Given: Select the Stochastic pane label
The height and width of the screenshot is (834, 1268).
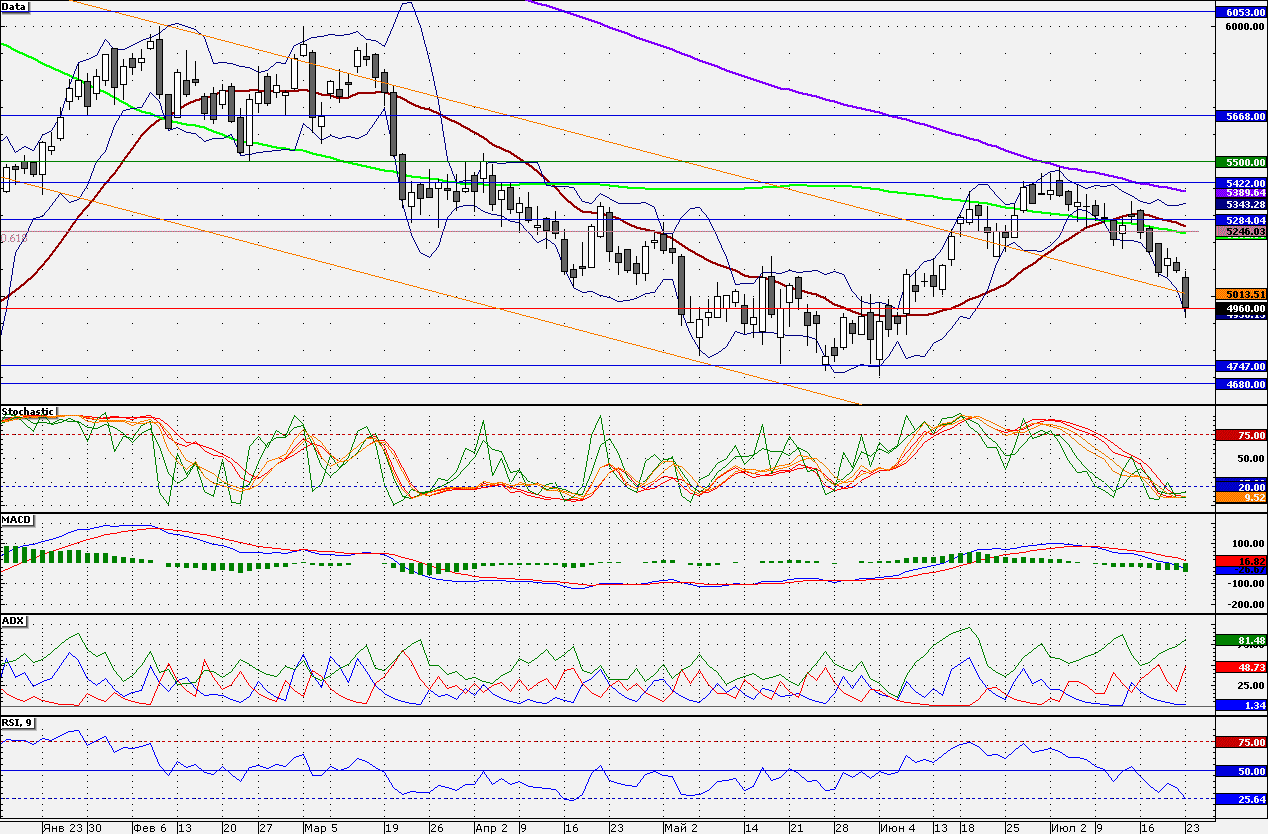Looking at the screenshot, I should pos(29,412).
